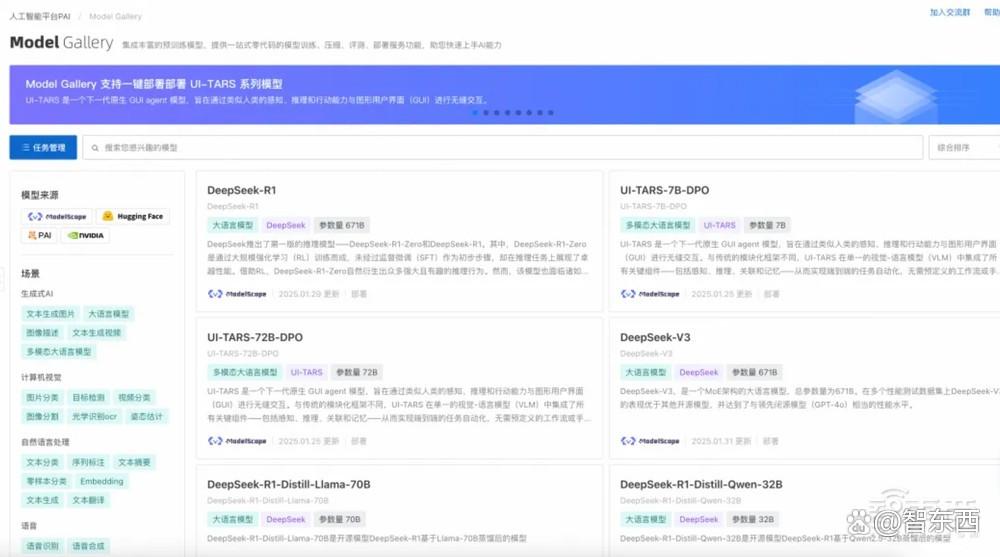Click 部署 deploy on DeepSeek-V3 card
The image size is (1000, 557).
770,441
